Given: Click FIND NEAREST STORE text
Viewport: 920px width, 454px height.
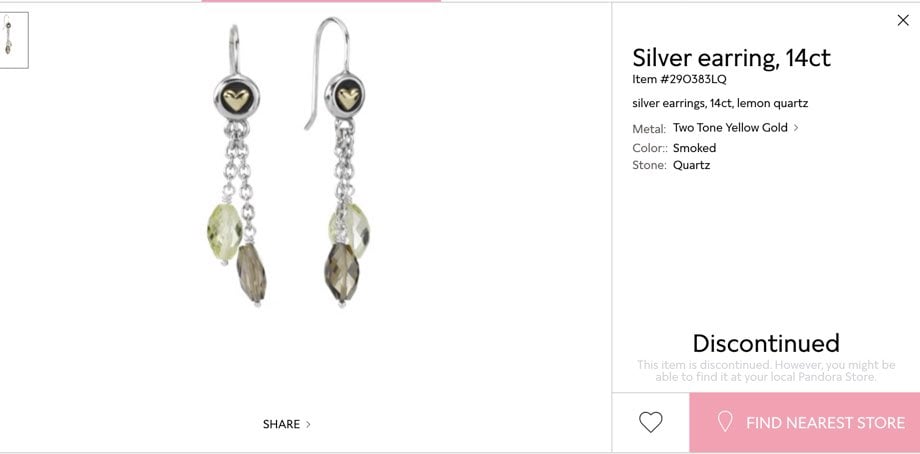Looking at the screenshot, I should pyautogui.click(x=825, y=423).
